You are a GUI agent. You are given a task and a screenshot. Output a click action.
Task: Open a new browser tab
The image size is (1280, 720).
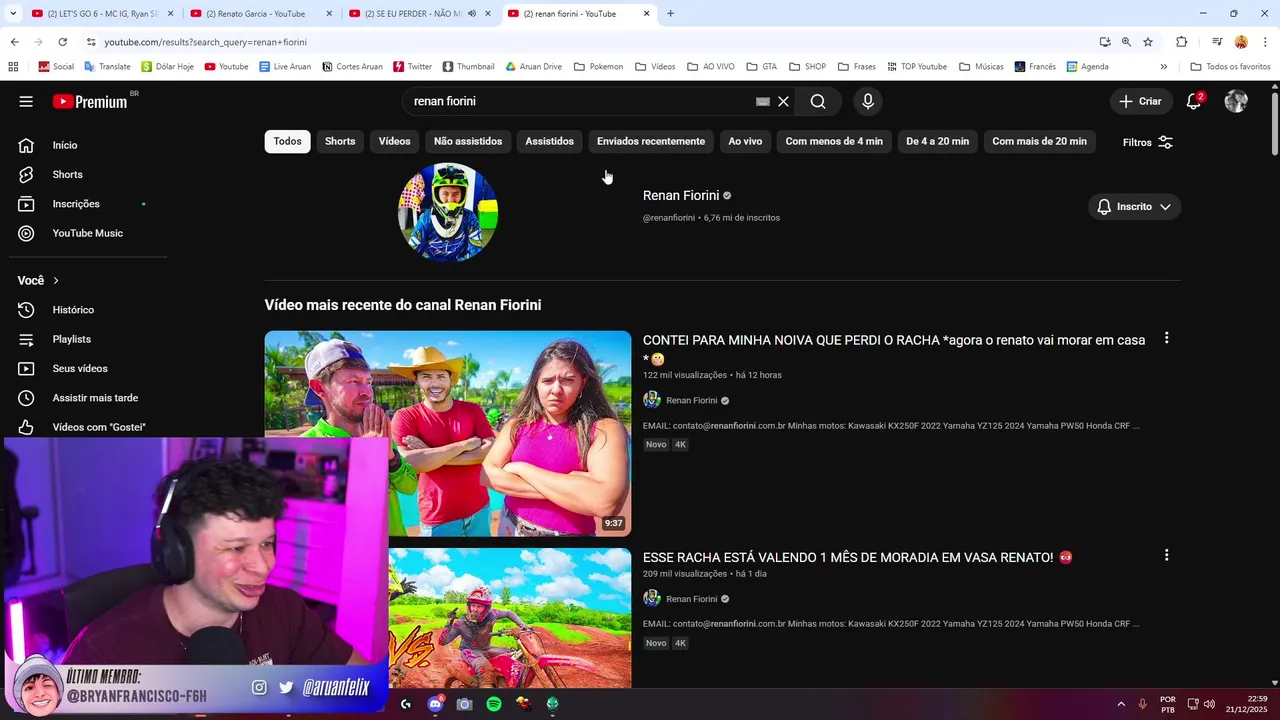(670, 13)
